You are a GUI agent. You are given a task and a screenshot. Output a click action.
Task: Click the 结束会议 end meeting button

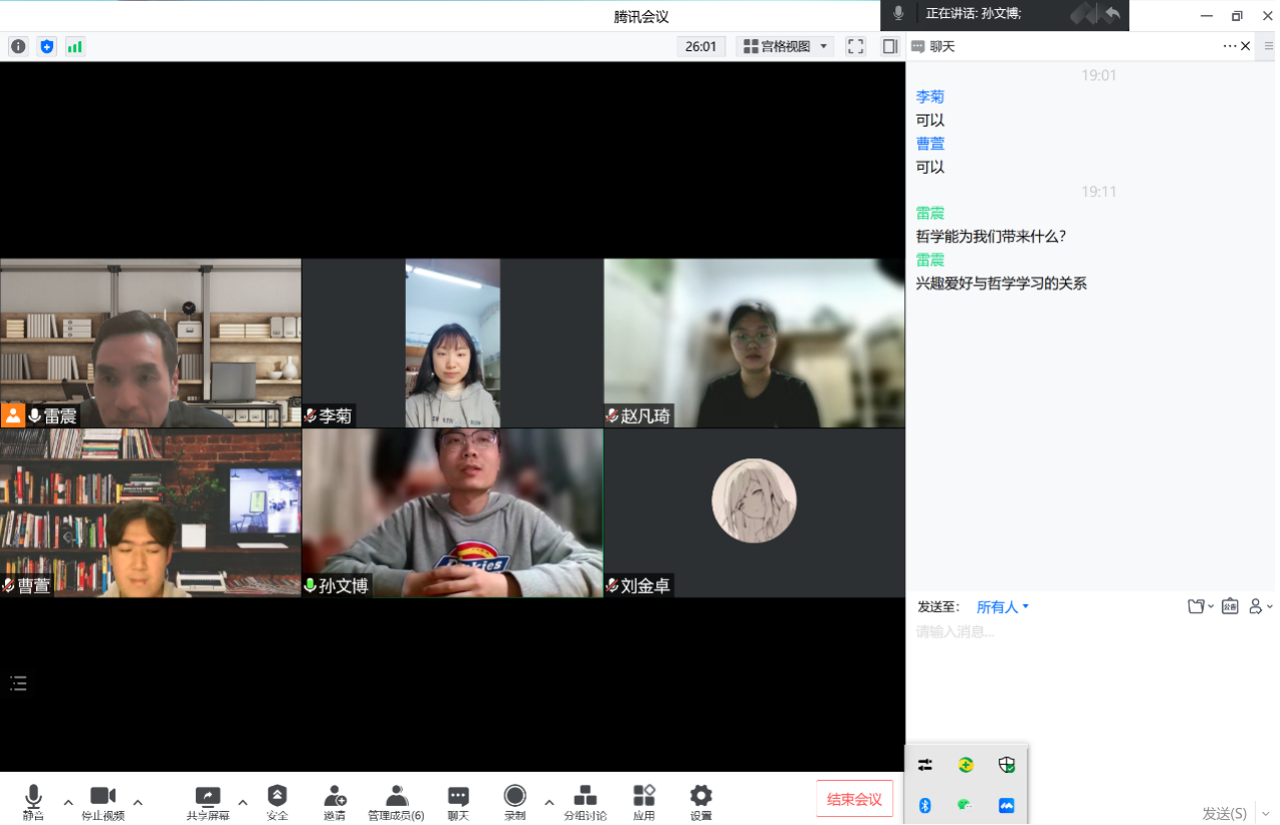854,799
